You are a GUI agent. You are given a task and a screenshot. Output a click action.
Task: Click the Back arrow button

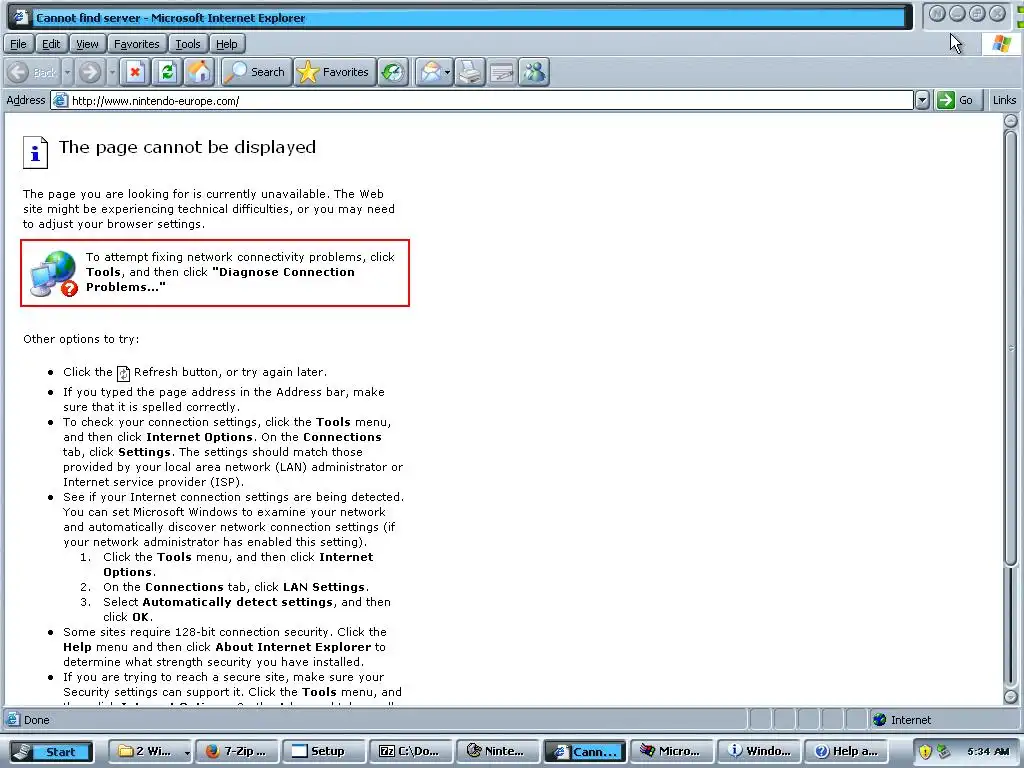pyautogui.click(x=33, y=72)
